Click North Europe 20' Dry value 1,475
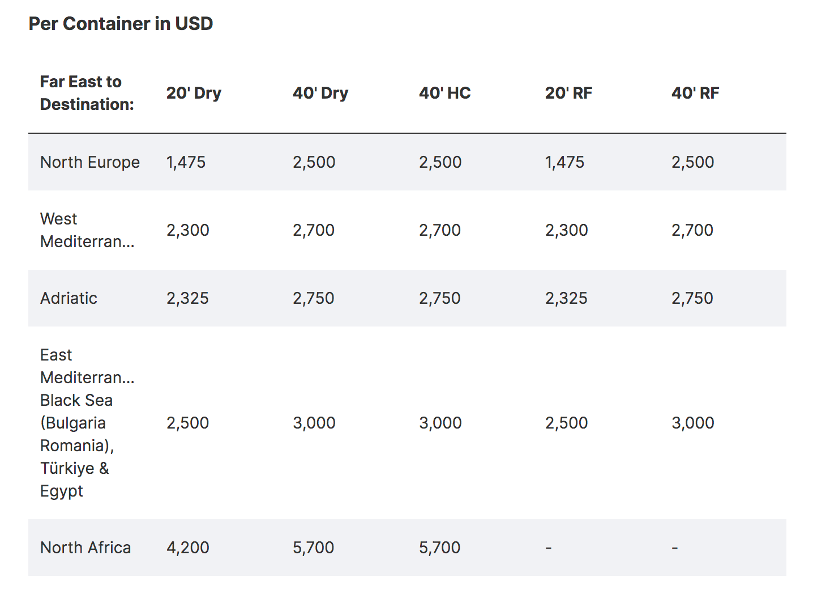The width and height of the screenshot is (830, 602). 186,162
